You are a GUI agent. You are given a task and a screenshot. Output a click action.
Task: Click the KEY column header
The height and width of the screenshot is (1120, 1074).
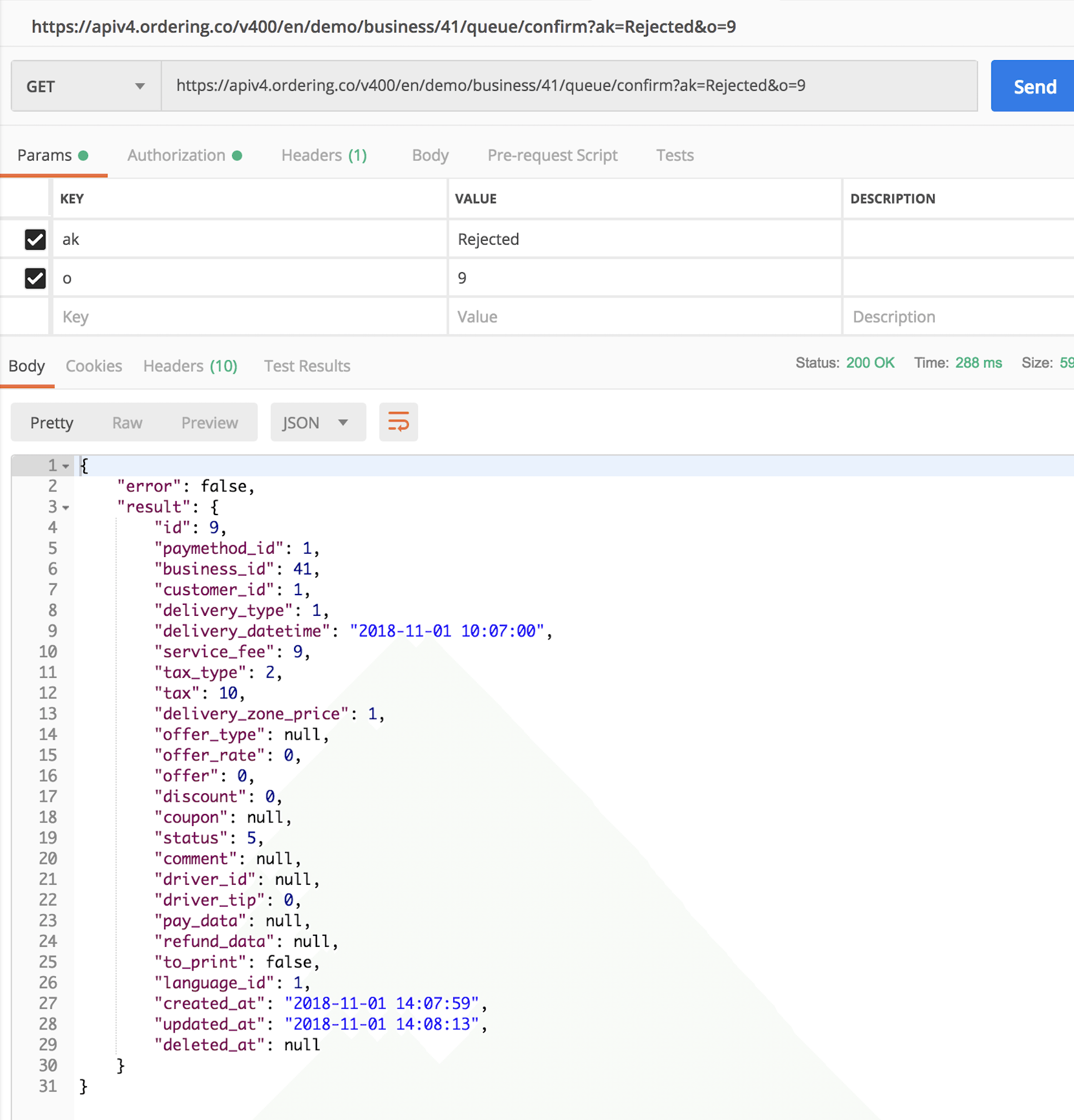(72, 199)
